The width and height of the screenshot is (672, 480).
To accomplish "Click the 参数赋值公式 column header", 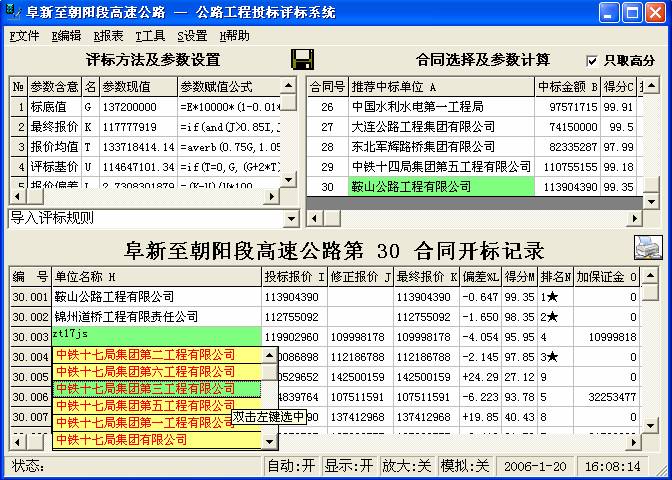I will pos(229,87).
